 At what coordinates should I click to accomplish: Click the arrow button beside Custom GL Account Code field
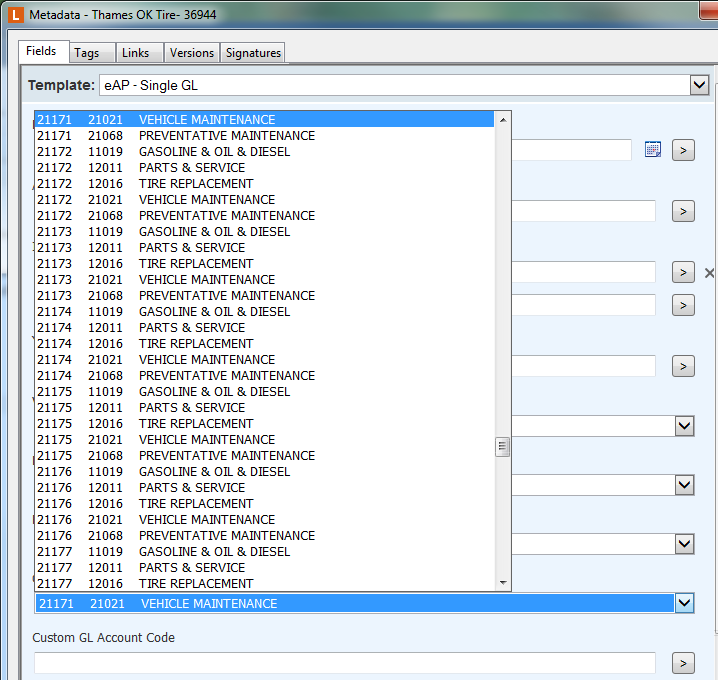point(683,663)
